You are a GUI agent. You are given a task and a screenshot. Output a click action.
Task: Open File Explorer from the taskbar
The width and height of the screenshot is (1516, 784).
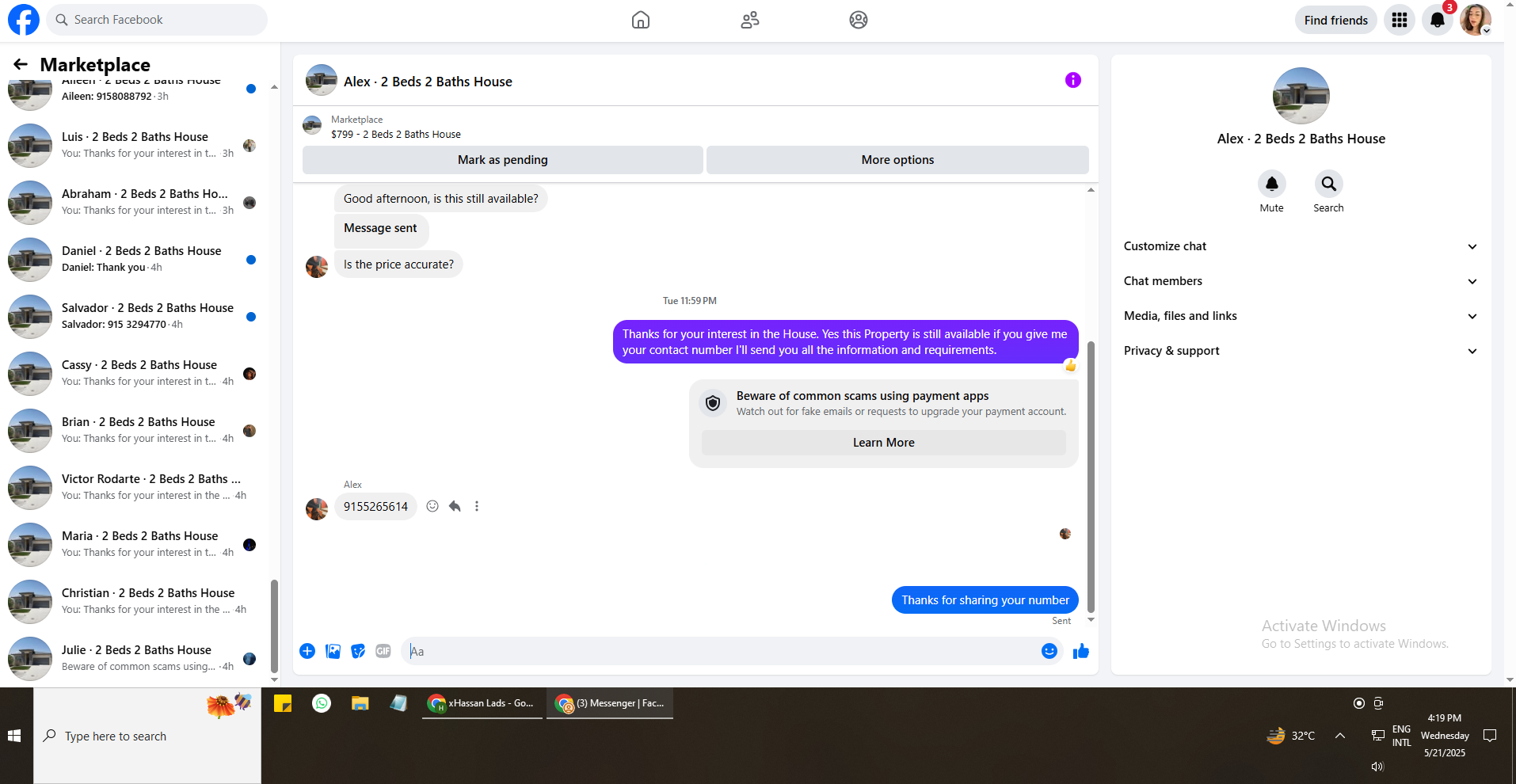[360, 703]
